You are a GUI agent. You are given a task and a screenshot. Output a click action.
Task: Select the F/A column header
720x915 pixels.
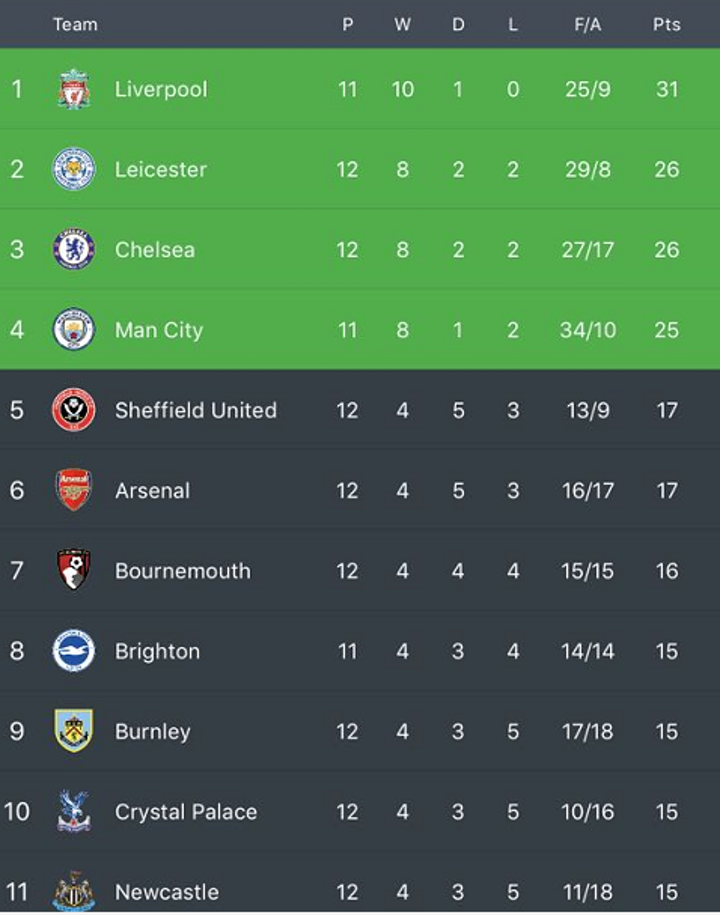[588, 25]
